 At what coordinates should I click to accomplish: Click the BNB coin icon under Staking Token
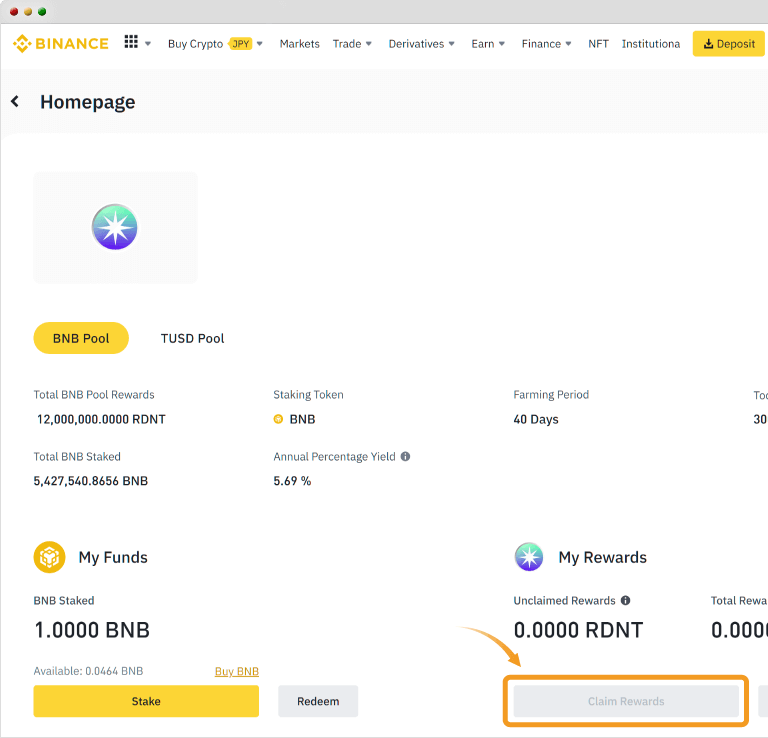click(x=278, y=419)
